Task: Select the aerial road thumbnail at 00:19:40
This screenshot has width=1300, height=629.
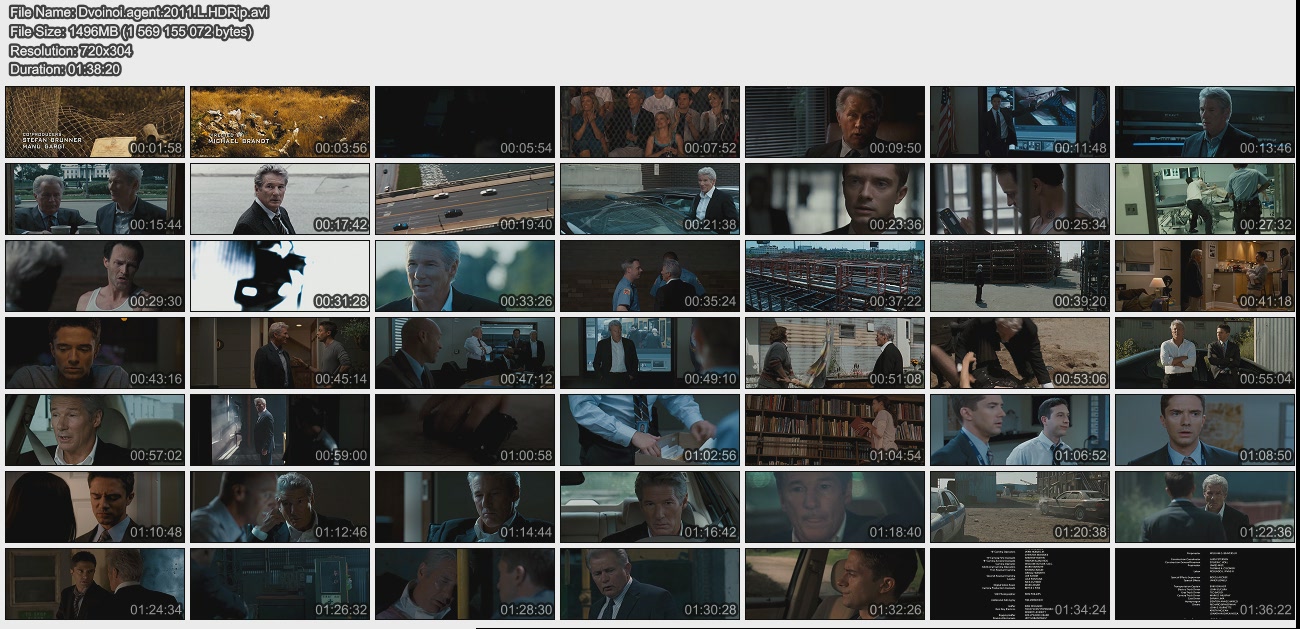Action: point(465,199)
